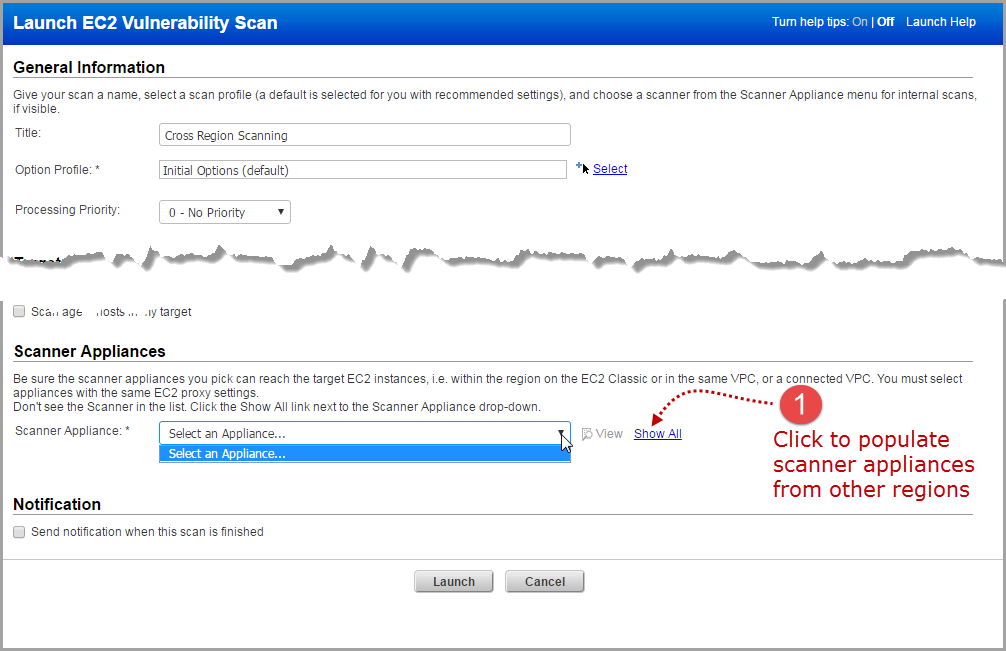This screenshot has width=1006, height=651.
Task: Click On to keep help tips enabled
Action: 859,21
